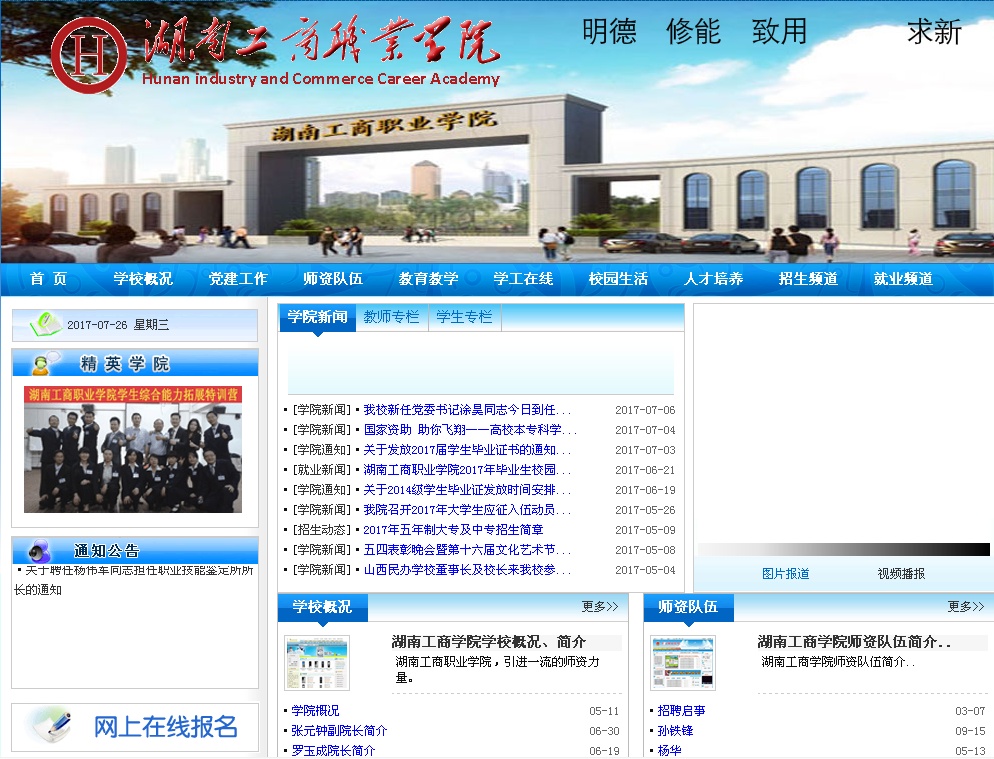Expand 更多 in 学校概况 section
994x759 pixels.
click(600, 606)
